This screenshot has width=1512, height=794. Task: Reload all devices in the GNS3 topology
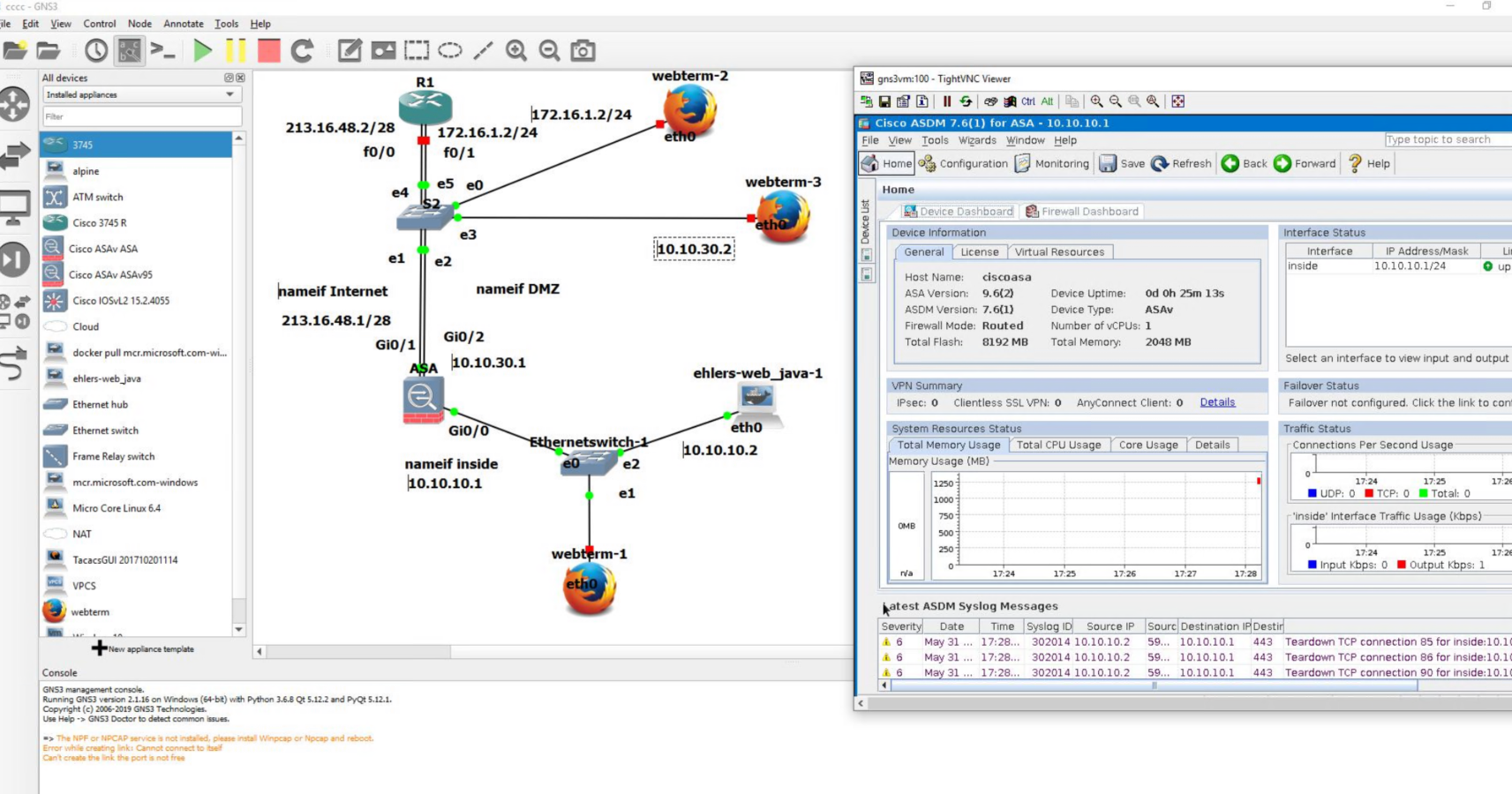pyautogui.click(x=302, y=50)
